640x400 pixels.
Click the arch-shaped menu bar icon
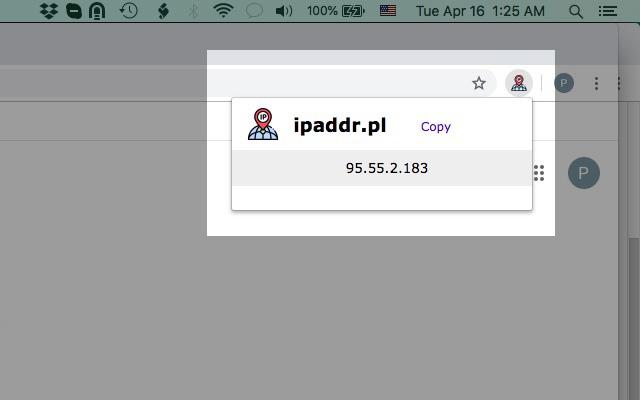point(97,11)
